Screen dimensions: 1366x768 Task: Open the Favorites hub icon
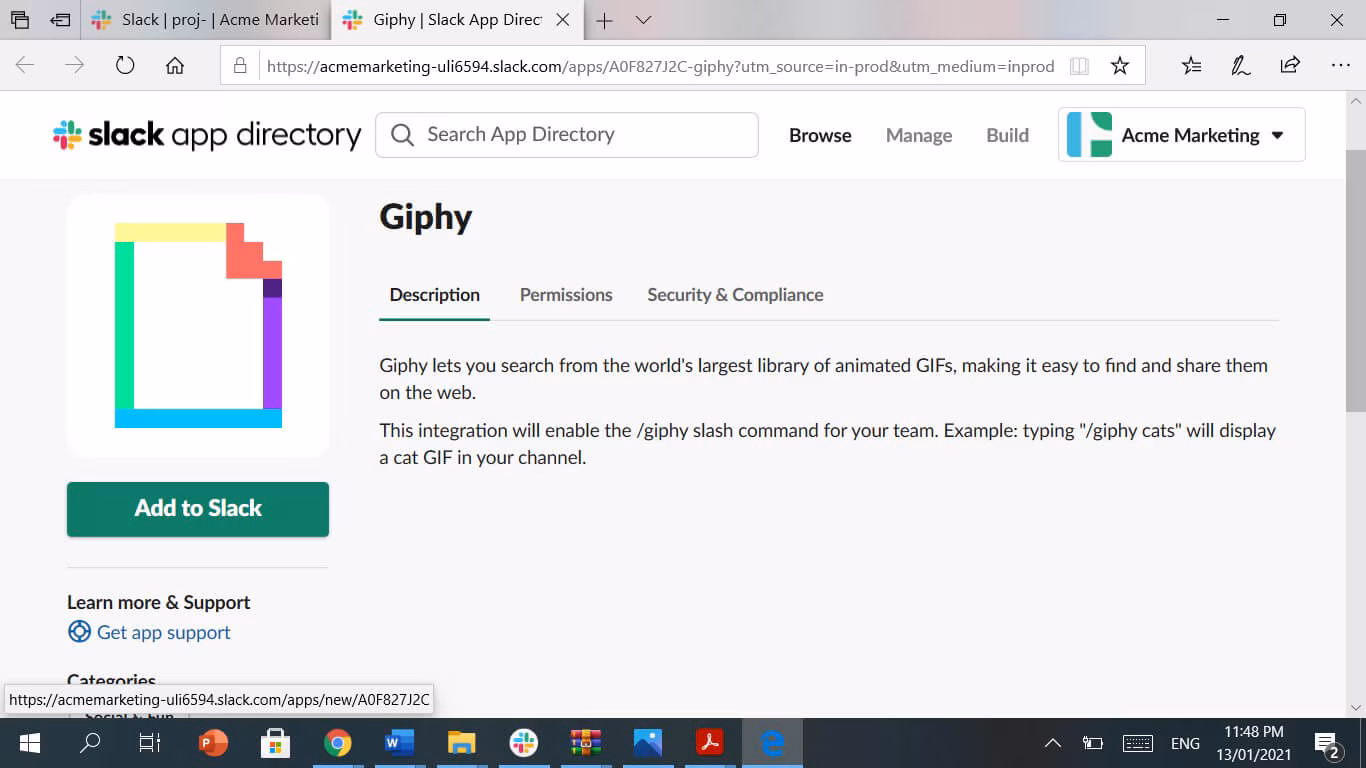1191,66
